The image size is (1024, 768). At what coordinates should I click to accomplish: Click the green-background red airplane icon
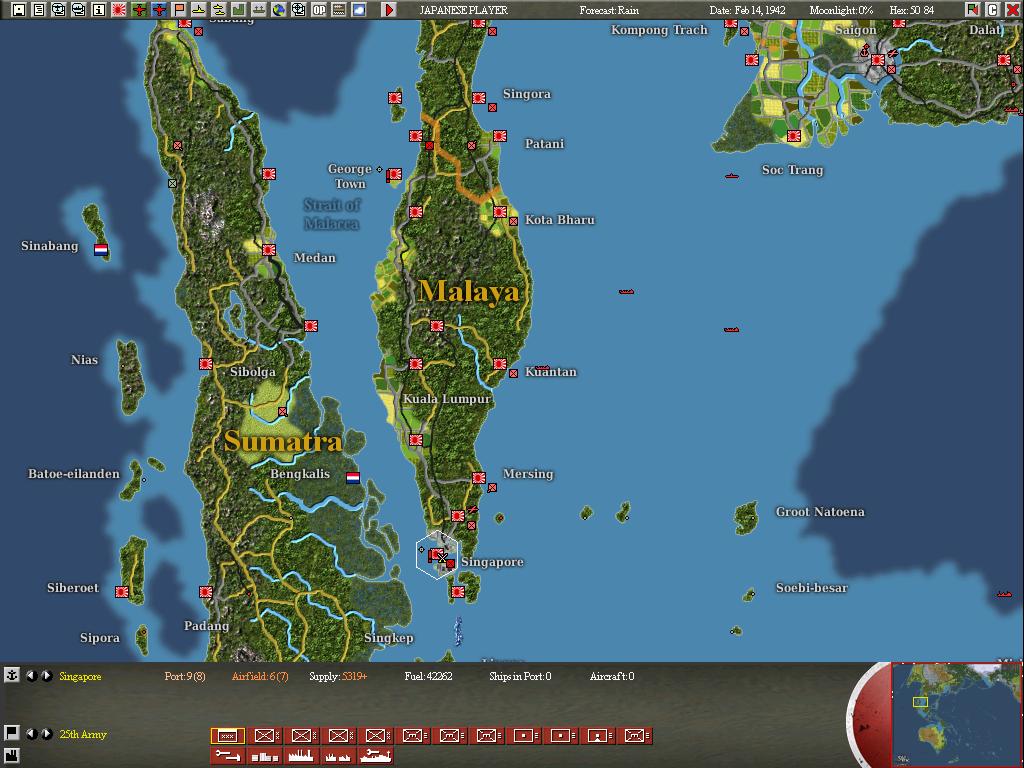click(138, 9)
